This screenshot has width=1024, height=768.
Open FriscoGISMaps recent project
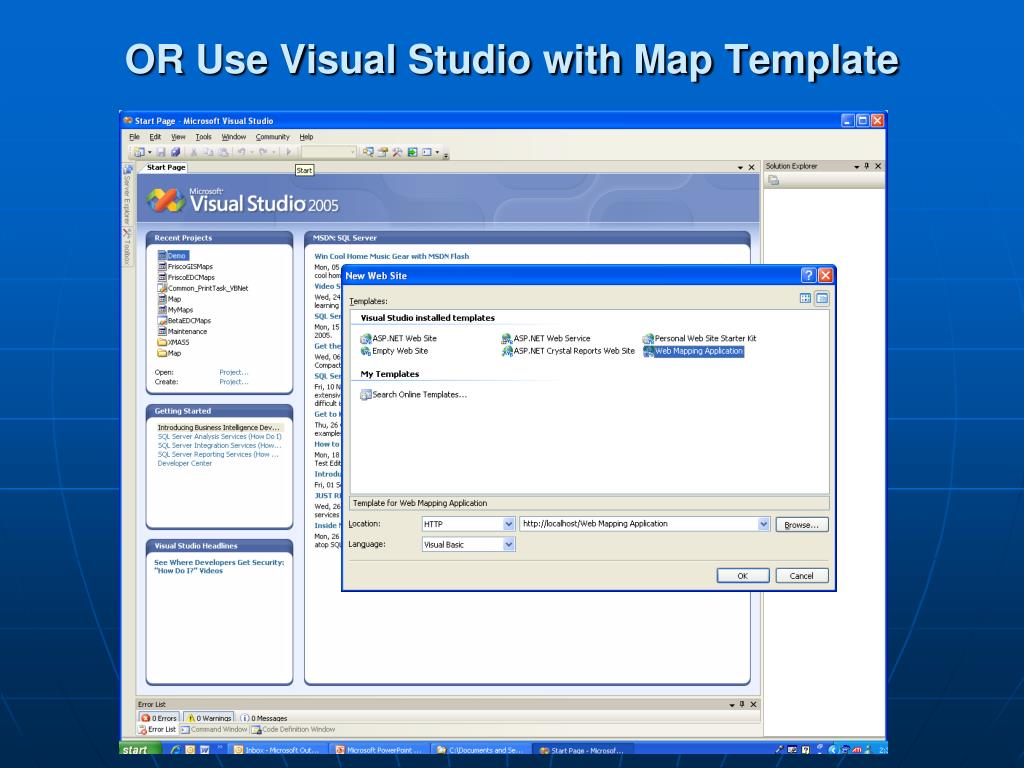[x=185, y=266]
